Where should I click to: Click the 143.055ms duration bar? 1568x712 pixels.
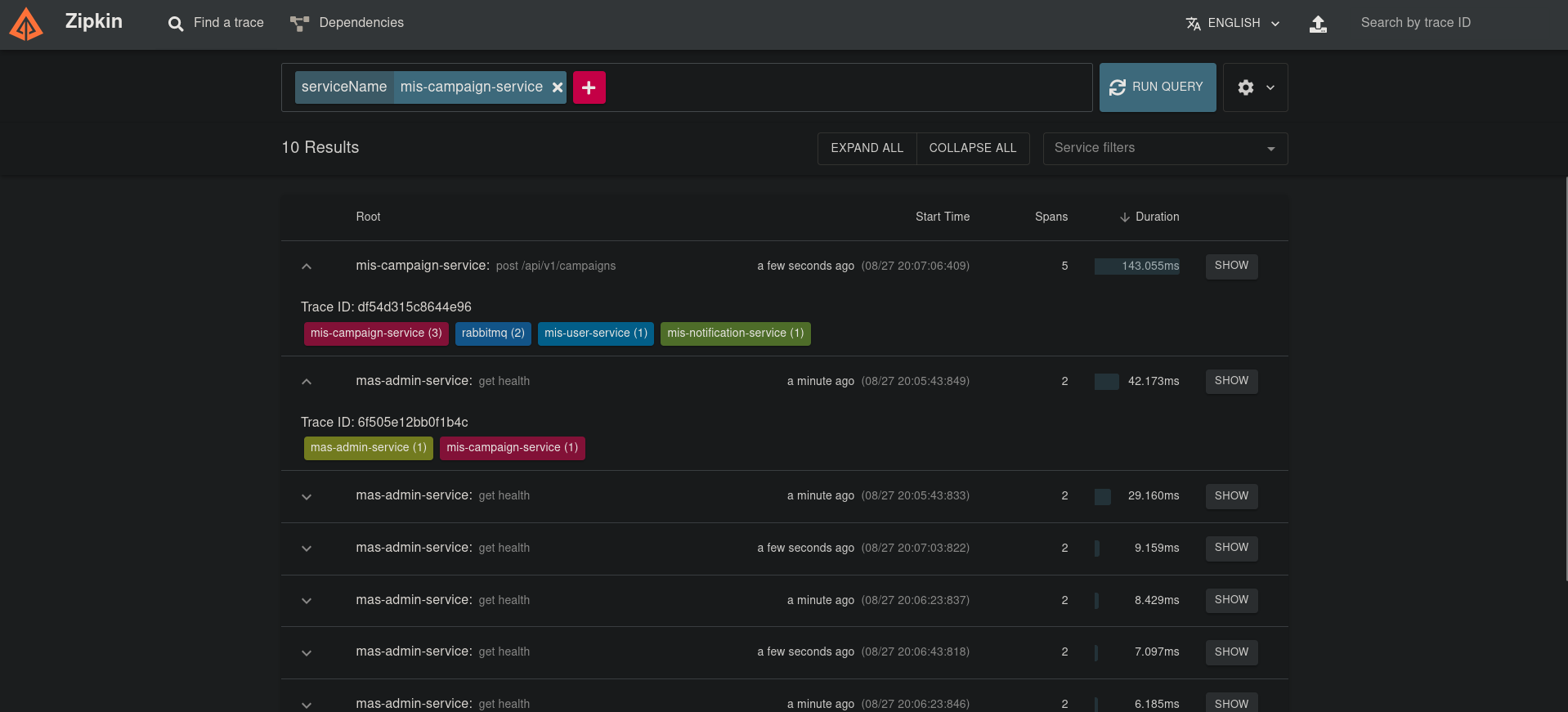coord(1137,266)
